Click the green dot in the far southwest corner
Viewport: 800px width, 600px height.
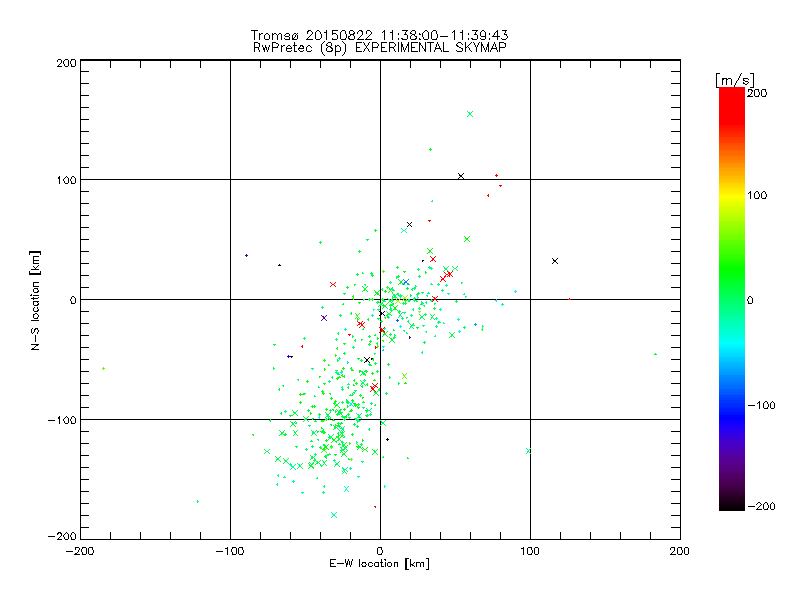[x=198, y=502]
